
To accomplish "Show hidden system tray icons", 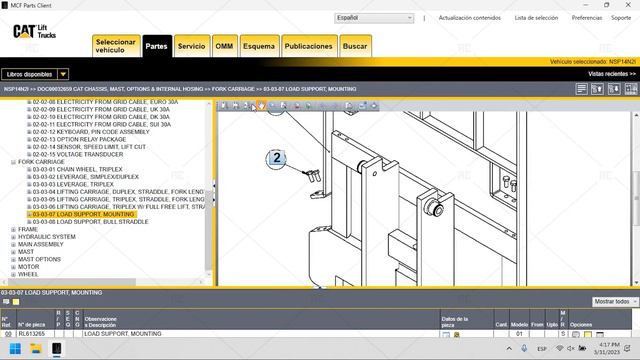I will 509,349.
